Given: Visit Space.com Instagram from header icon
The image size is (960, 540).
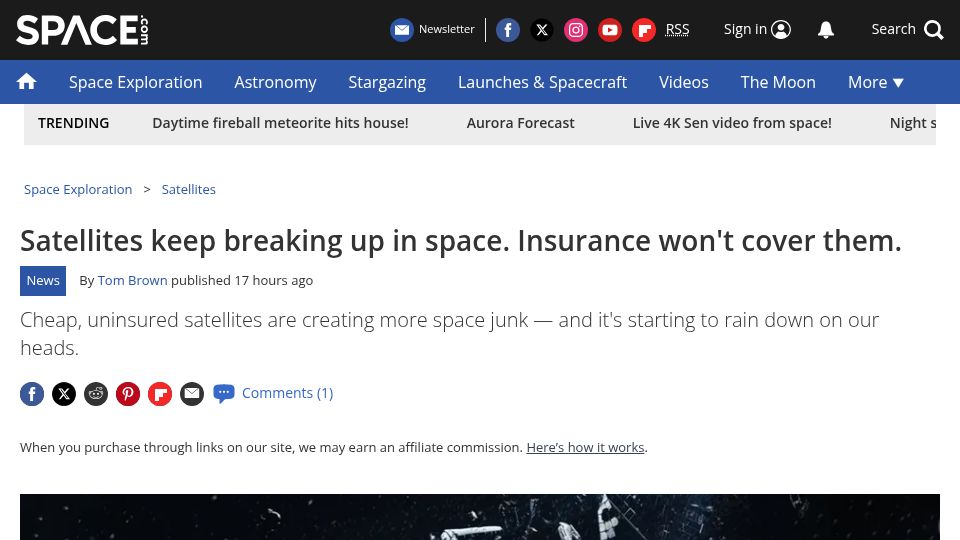Looking at the screenshot, I should pyautogui.click(x=576, y=29).
